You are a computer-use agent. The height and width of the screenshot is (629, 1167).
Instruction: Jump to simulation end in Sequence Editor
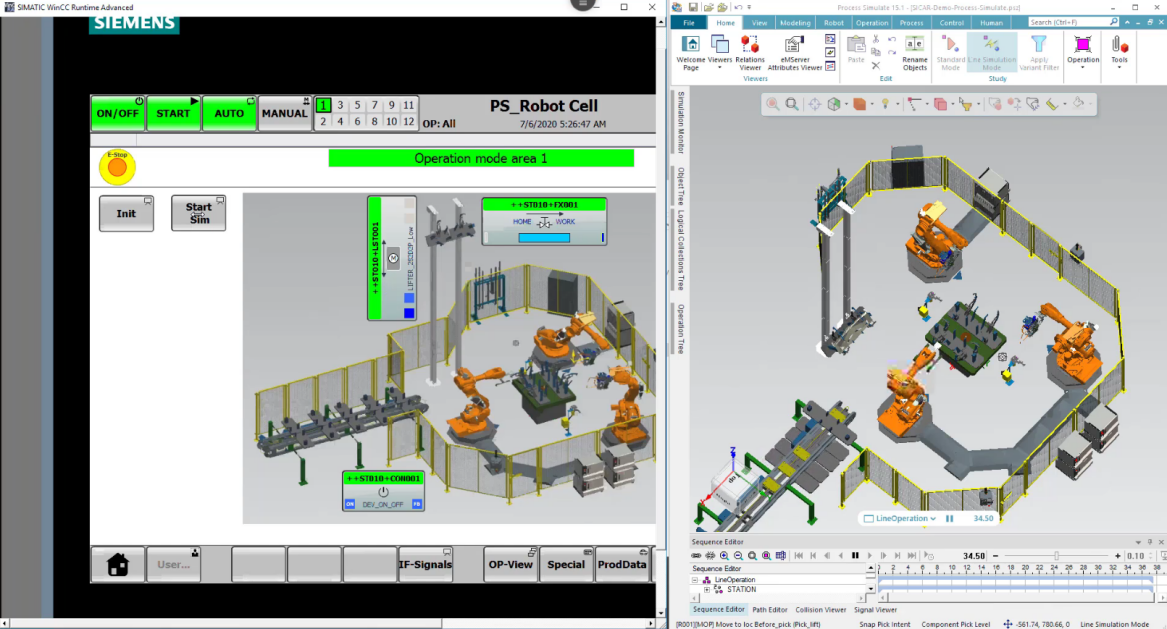click(912, 555)
